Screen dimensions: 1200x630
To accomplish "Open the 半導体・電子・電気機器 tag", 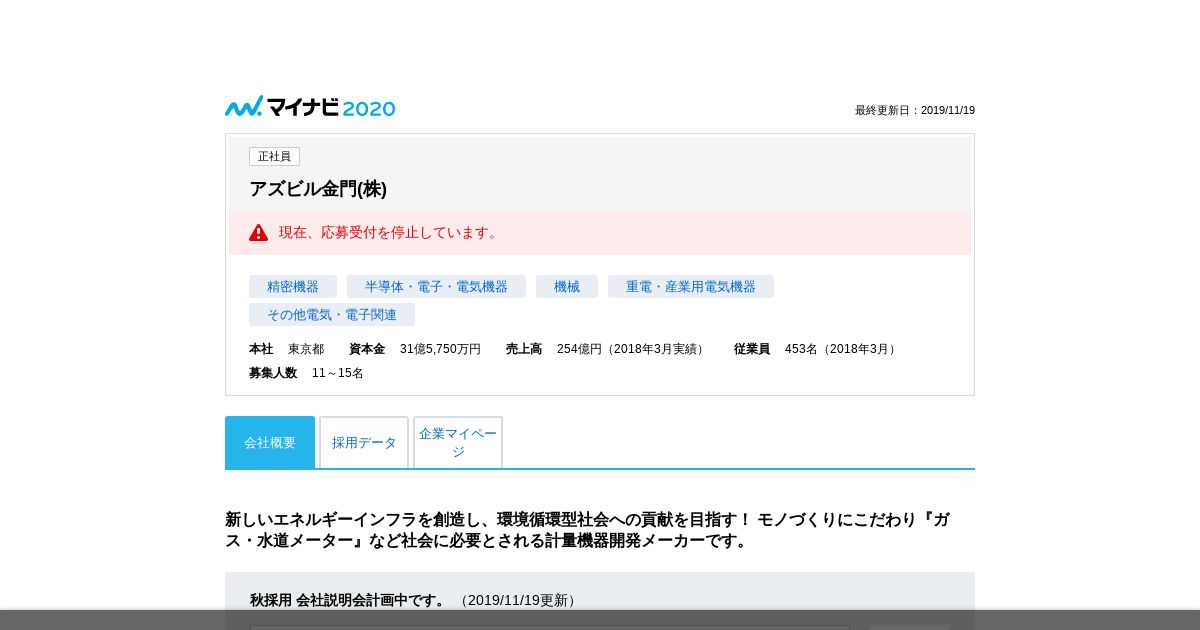I will pyautogui.click(x=436, y=287).
